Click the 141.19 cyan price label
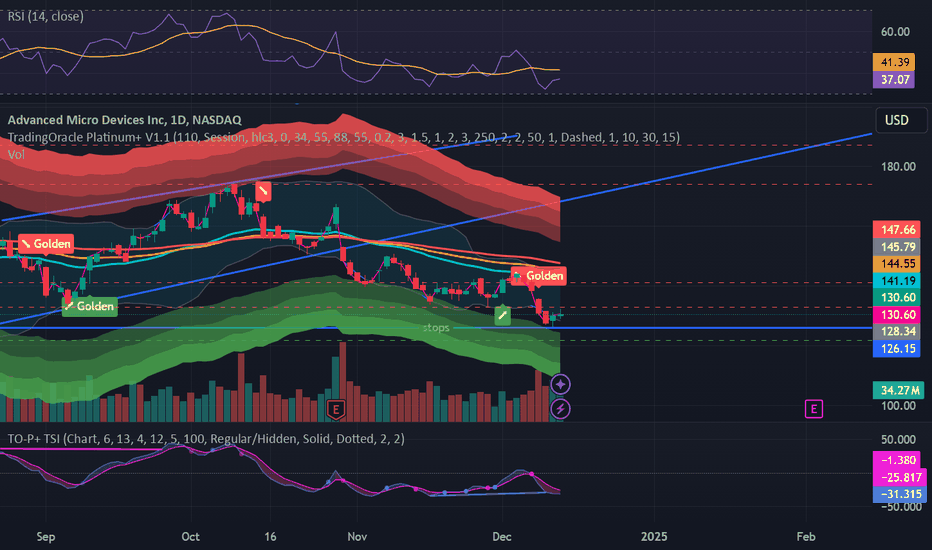This screenshot has width=932, height=550. pos(897,281)
